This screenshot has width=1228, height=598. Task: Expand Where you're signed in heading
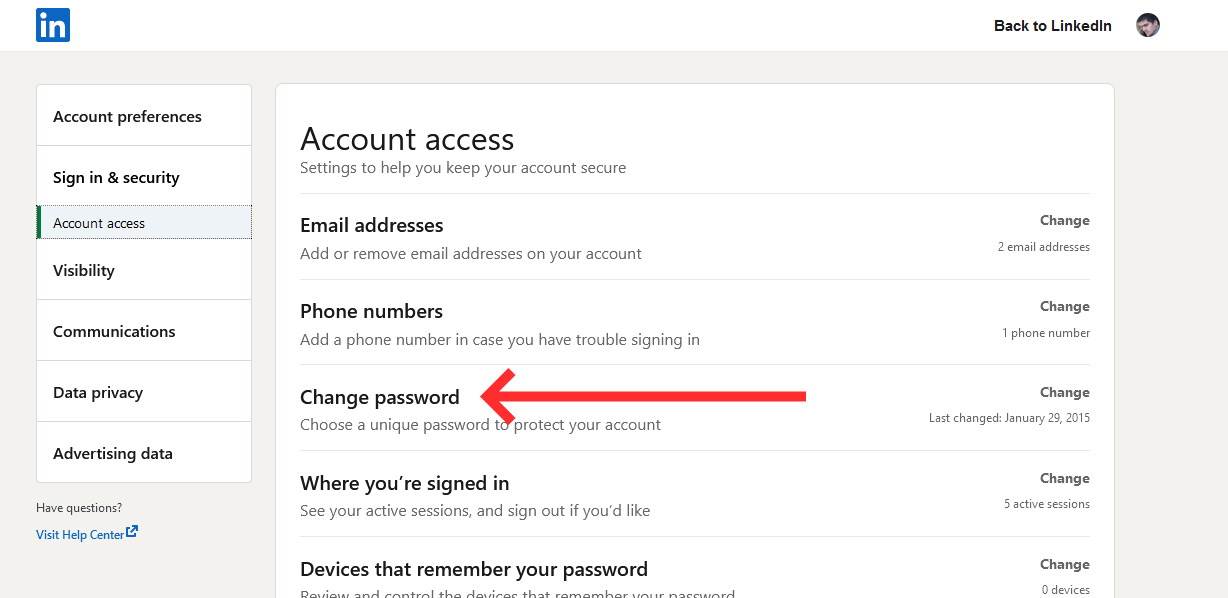click(404, 484)
